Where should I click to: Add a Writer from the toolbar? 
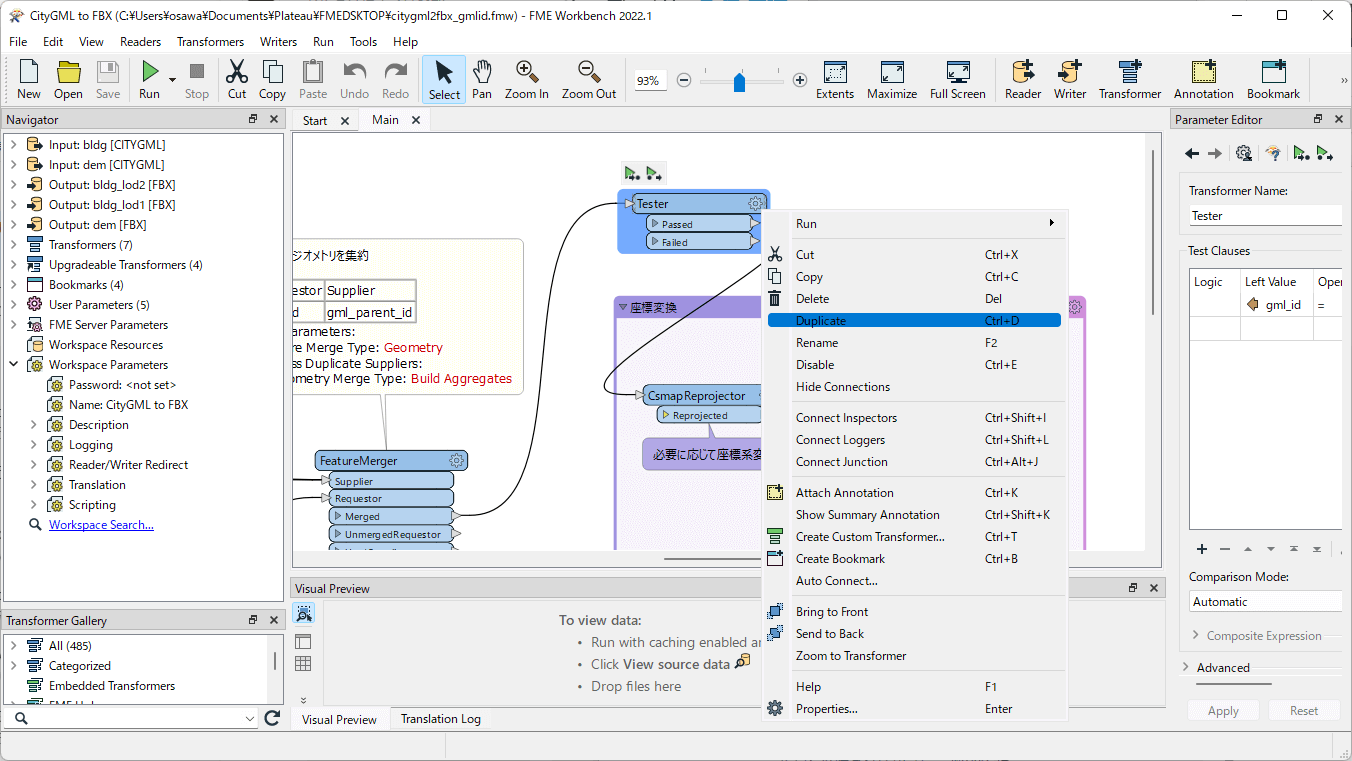1070,72
